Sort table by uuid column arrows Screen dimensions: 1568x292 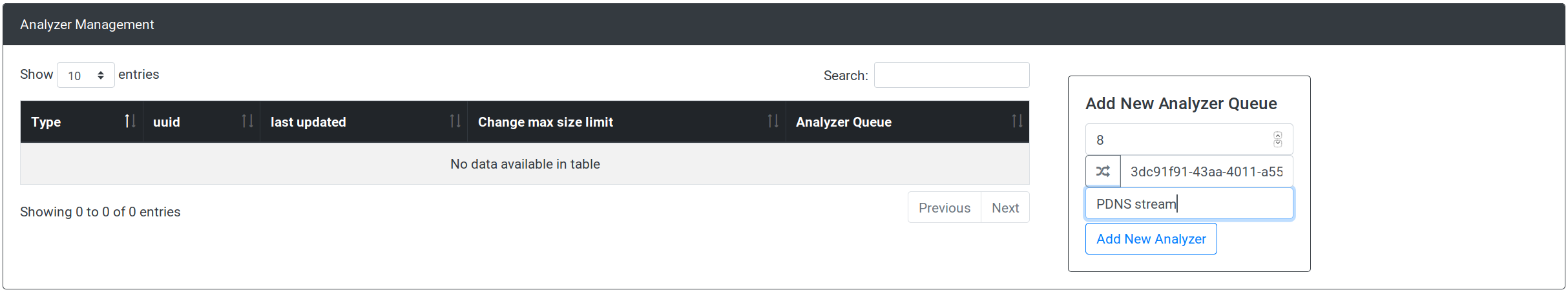(247, 121)
